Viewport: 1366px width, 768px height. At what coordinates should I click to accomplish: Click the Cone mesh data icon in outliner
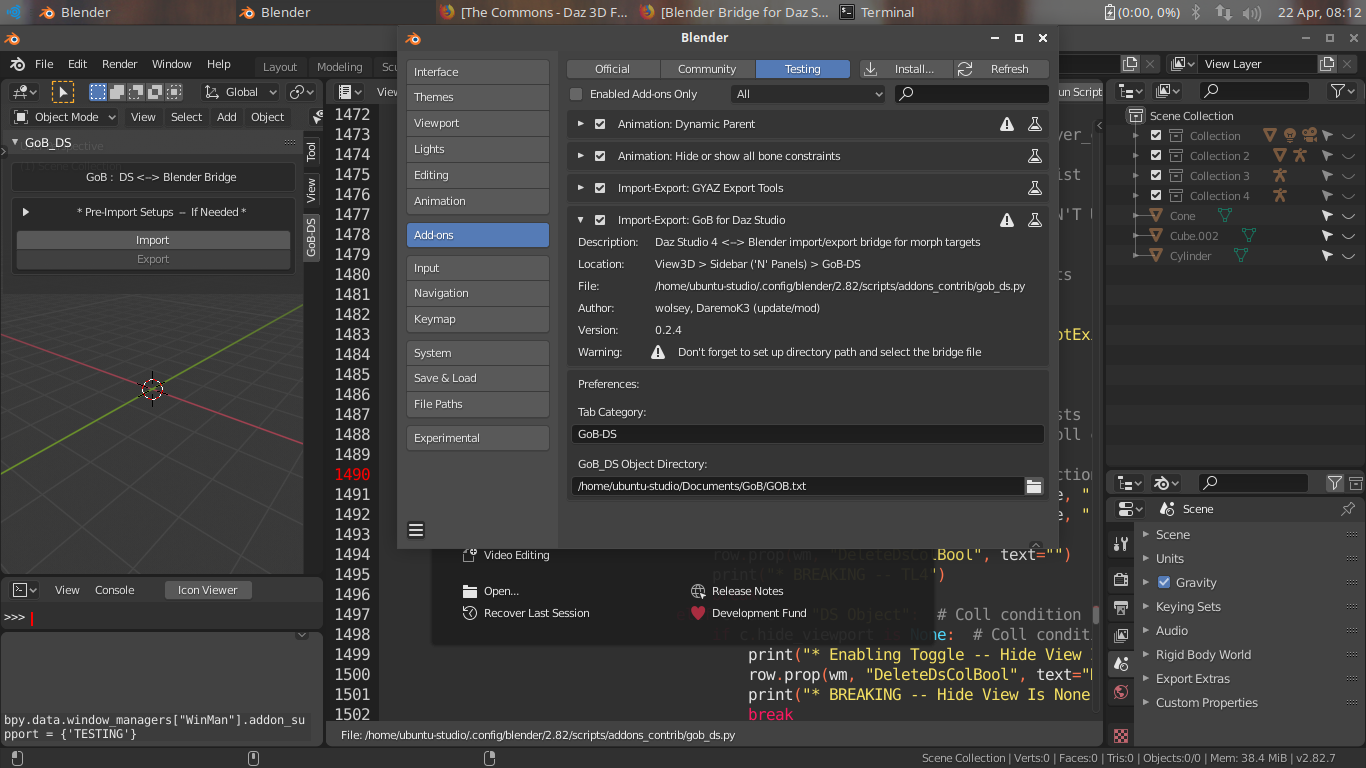pos(1224,216)
